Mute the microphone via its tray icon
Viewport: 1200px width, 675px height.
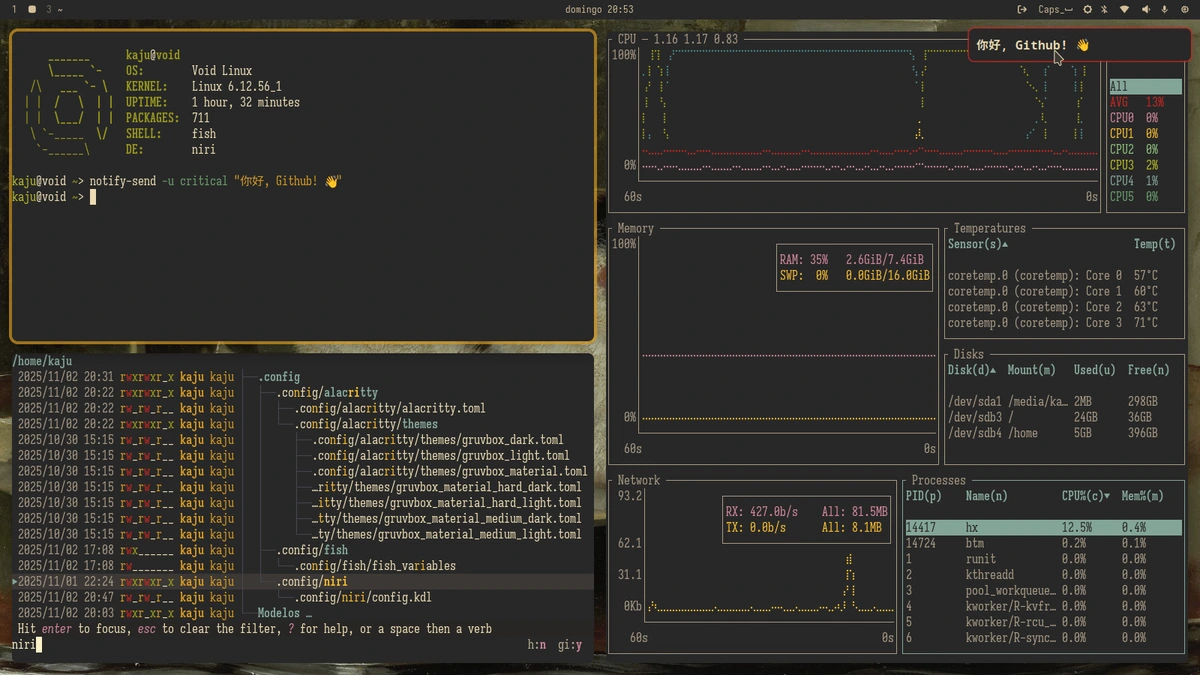(x=1164, y=9)
